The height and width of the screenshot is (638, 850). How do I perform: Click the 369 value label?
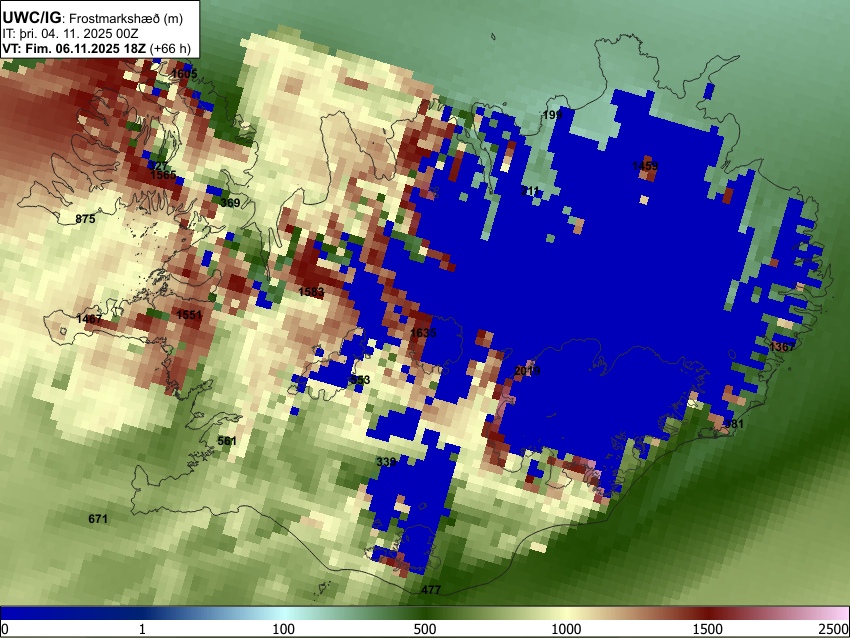[230, 203]
